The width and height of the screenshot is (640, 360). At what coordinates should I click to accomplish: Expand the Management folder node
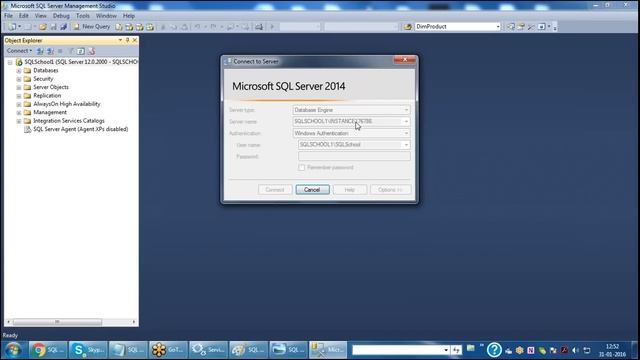pyautogui.click(x=19, y=113)
